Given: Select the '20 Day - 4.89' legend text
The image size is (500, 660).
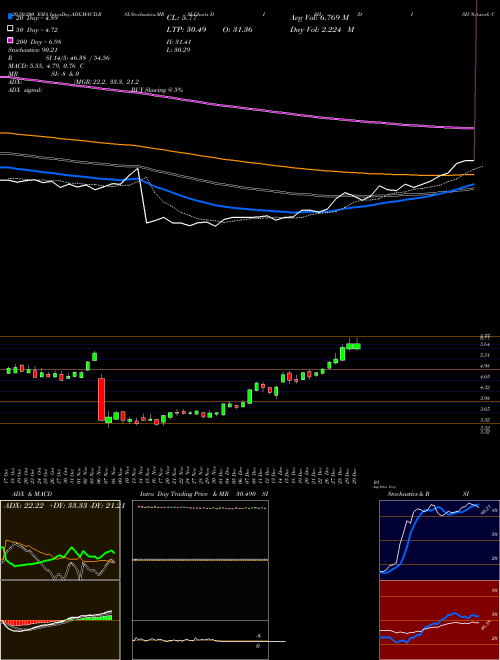Looking at the screenshot, I should (x=37, y=18).
